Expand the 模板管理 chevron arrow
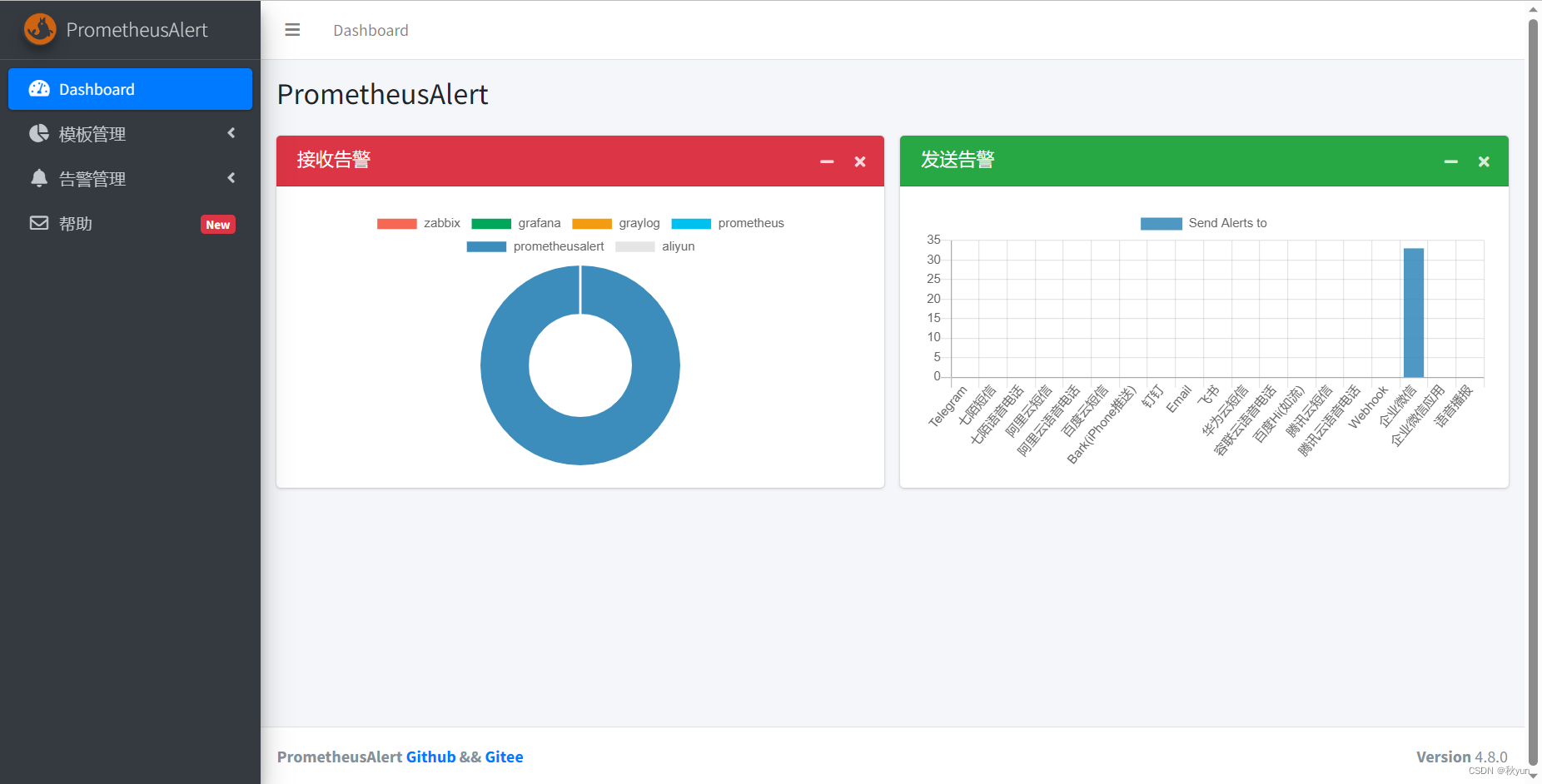1542x784 pixels. [231, 133]
